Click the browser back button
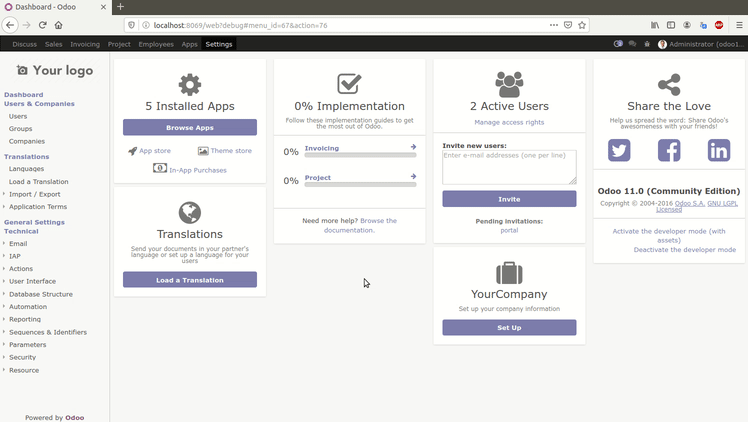Image resolution: width=748 pixels, height=422 pixels. coord(10,25)
